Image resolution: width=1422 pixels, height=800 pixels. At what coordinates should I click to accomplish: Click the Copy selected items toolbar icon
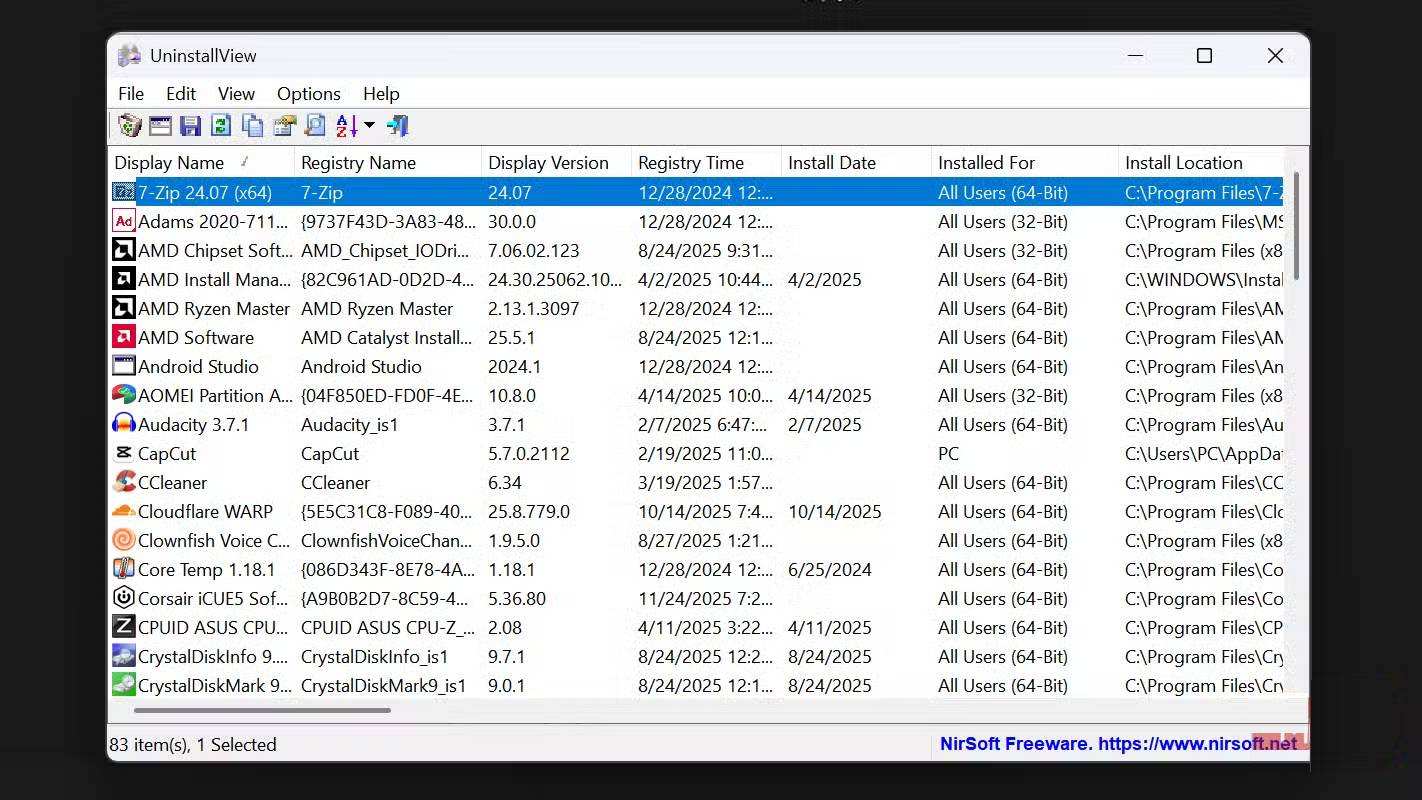click(x=253, y=126)
